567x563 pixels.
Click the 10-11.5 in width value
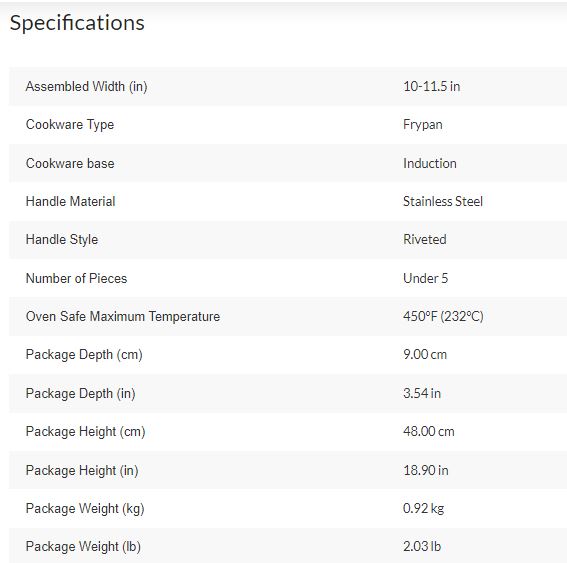(x=431, y=86)
